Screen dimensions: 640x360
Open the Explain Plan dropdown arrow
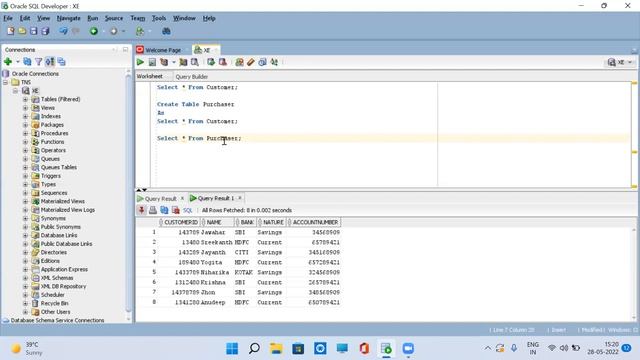coord(174,62)
